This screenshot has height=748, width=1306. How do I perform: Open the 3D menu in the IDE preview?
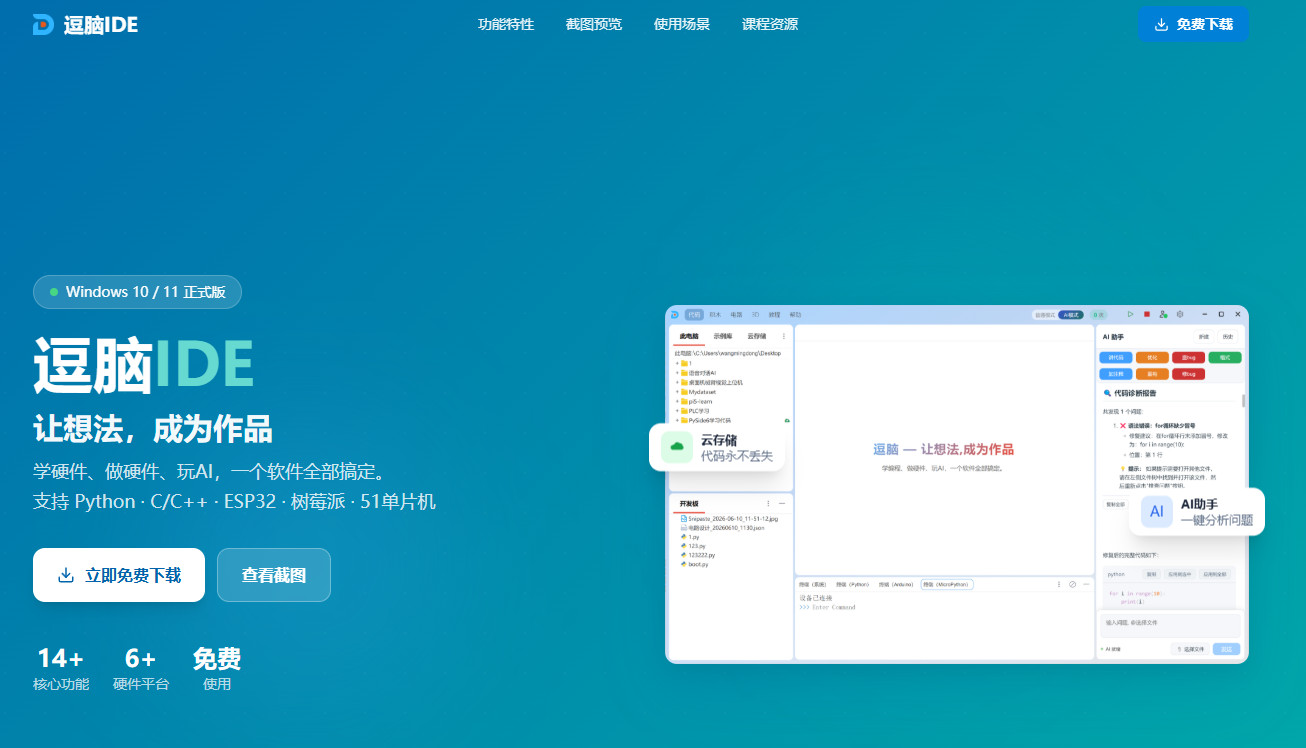[756, 314]
